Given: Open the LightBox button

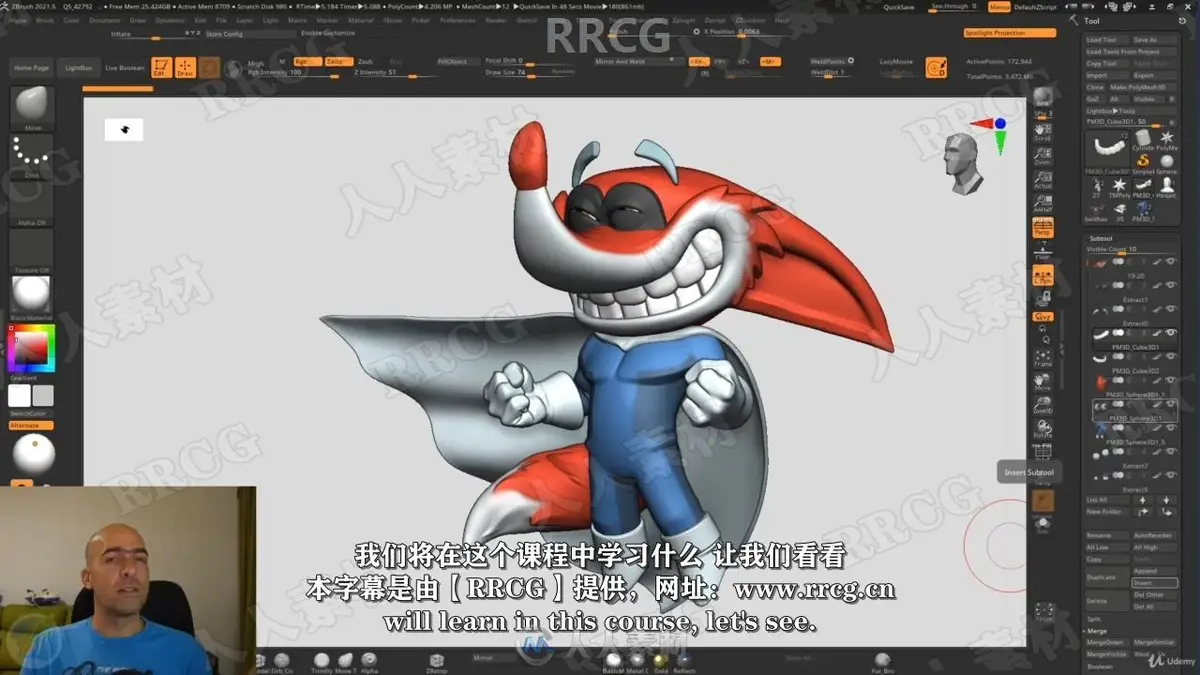Looking at the screenshot, I should point(78,68).
